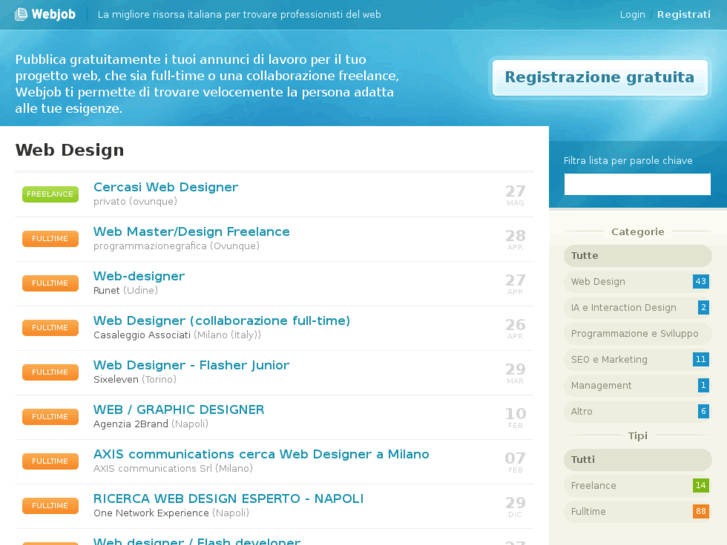The height and width of the screenshot is (545, 727).
Task: Click 'Sixeleven (Torino)' company text
Action: tap(135, 379)
